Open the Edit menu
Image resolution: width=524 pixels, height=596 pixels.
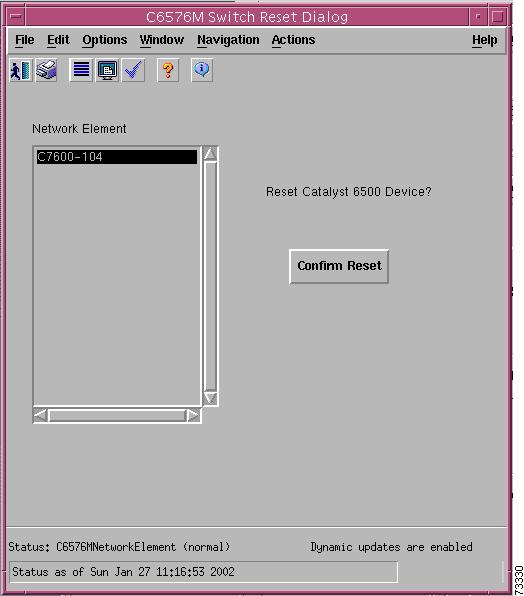58,40
